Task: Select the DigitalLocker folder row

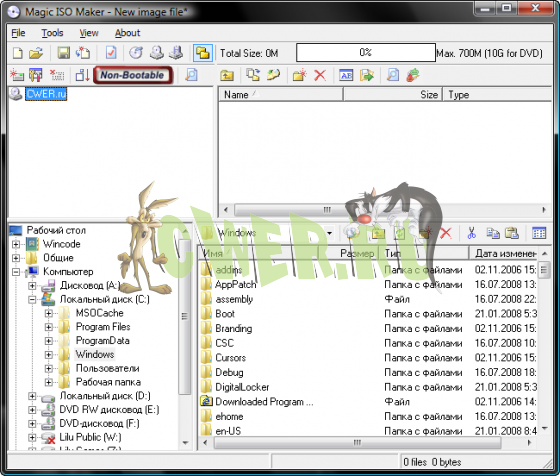Action: click(x=242, y=387)
